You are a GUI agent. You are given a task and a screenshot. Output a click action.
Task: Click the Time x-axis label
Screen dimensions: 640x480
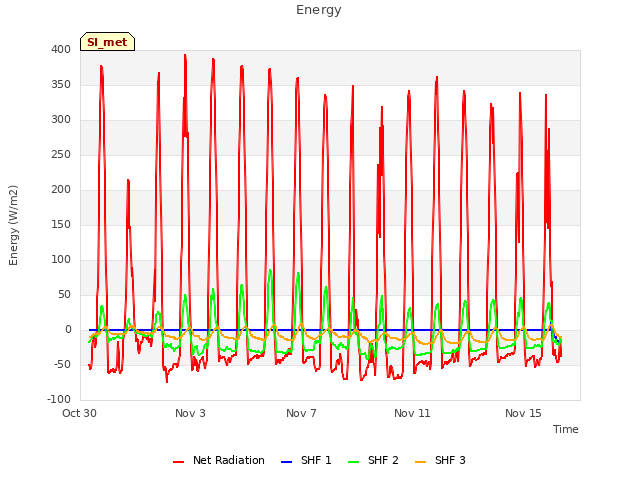point(566,429)
